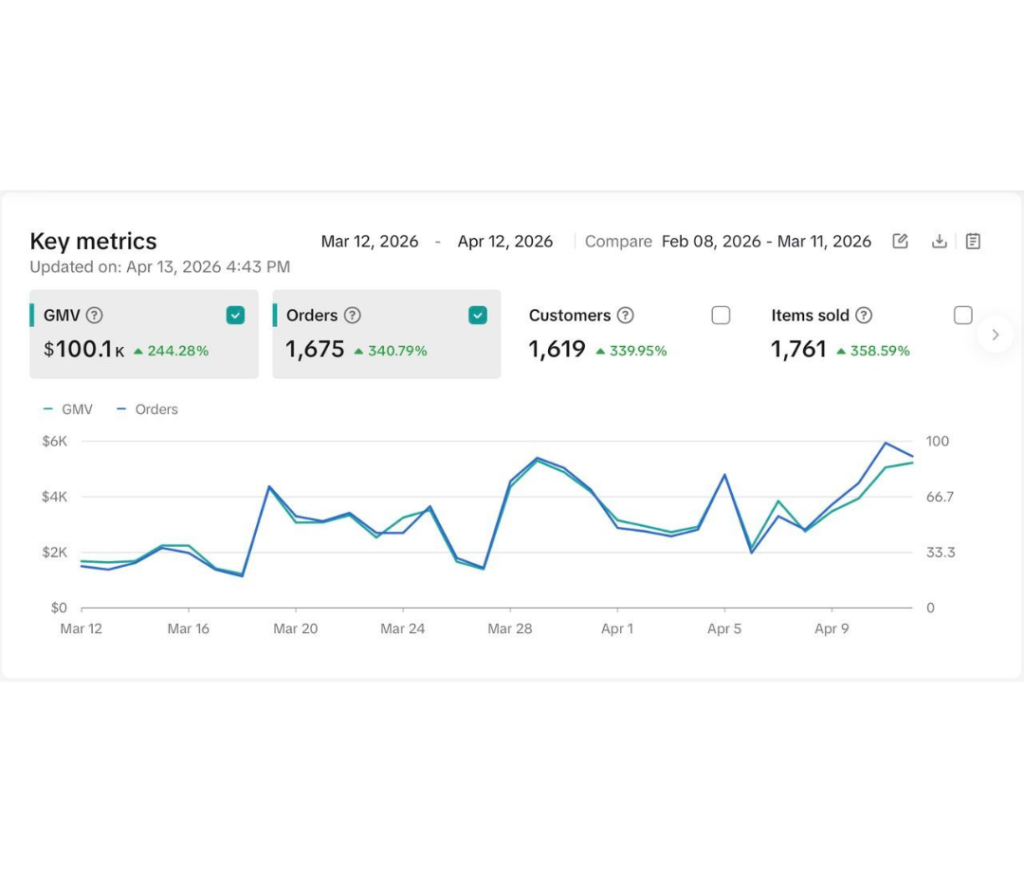Open the report notes icon

coord(973,241)
